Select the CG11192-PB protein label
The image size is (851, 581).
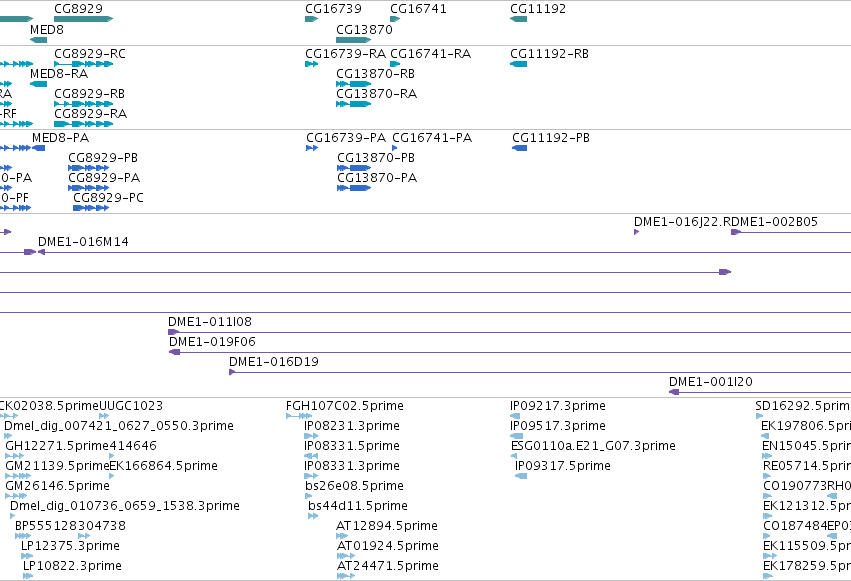(551, 138)
